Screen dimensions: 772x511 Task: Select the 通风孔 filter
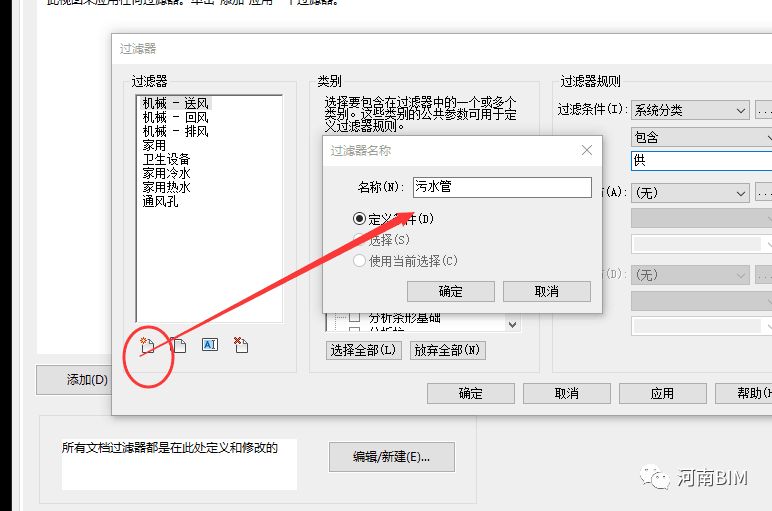[x=160, y=201]
